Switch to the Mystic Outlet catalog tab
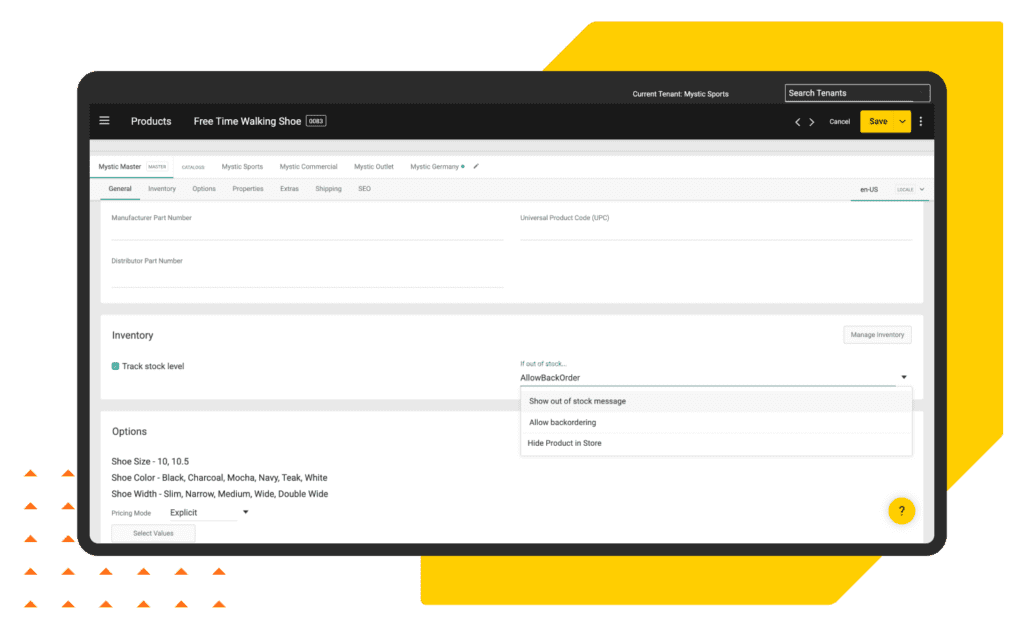The height and width of the screenshot is (627, 1024). 374,167
